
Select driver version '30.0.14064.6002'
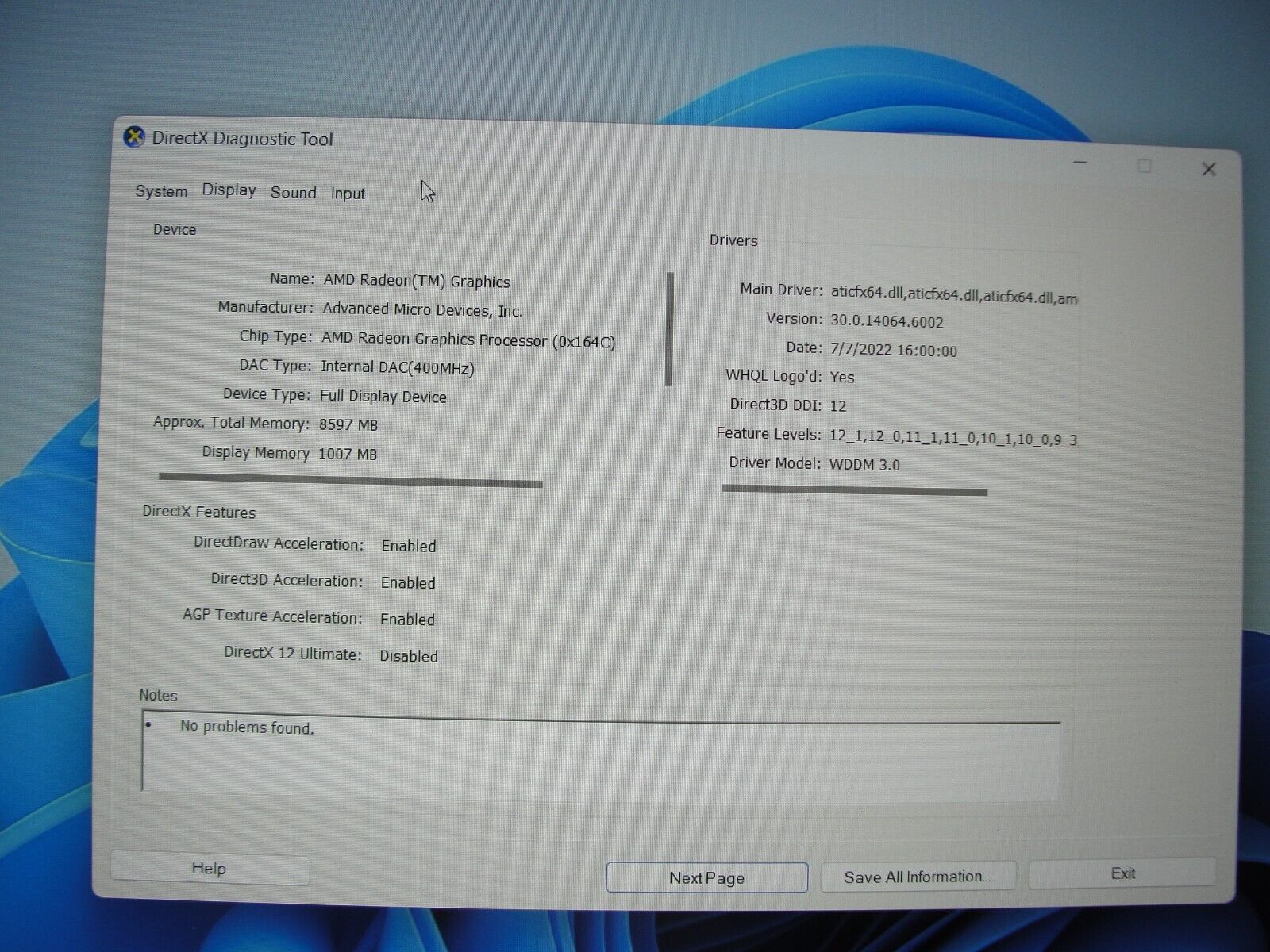887,321
